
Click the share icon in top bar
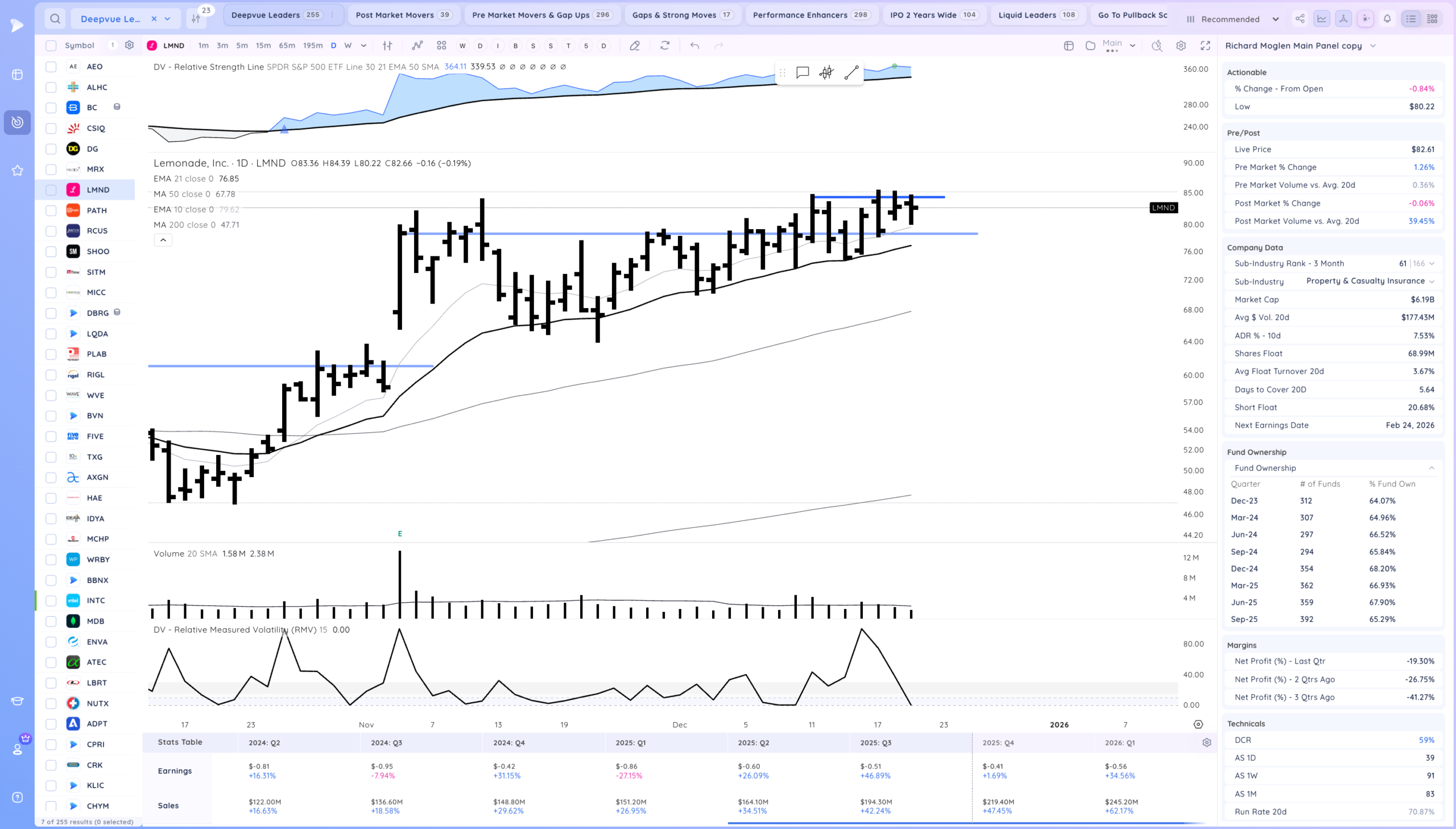pos(1300,19)
